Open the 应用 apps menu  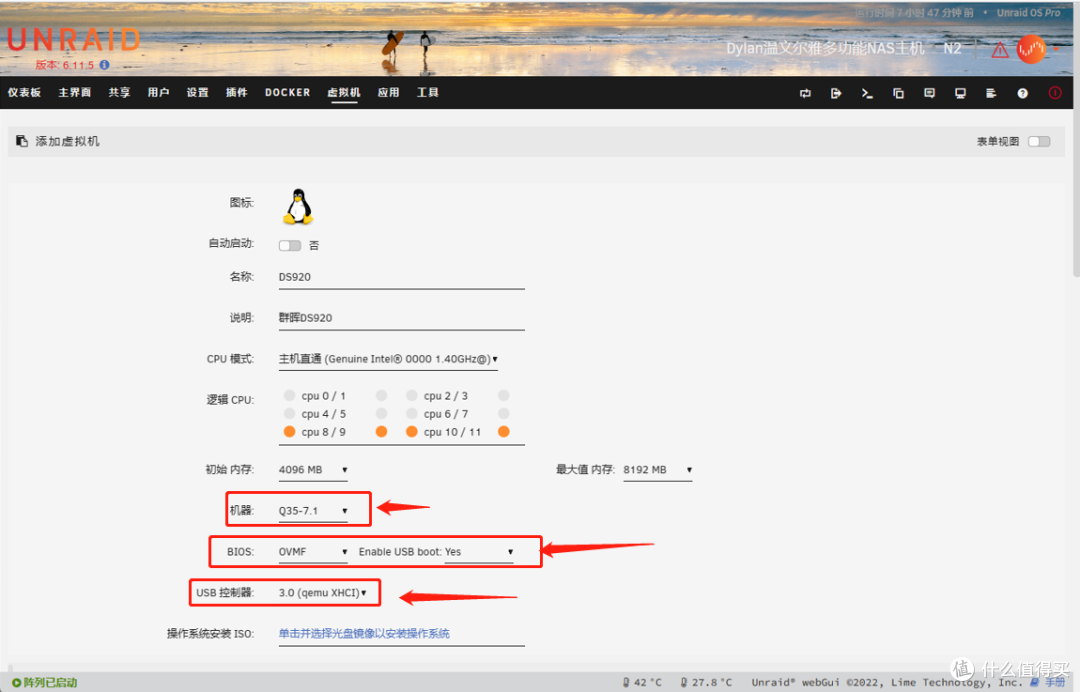tap(388, 92)
